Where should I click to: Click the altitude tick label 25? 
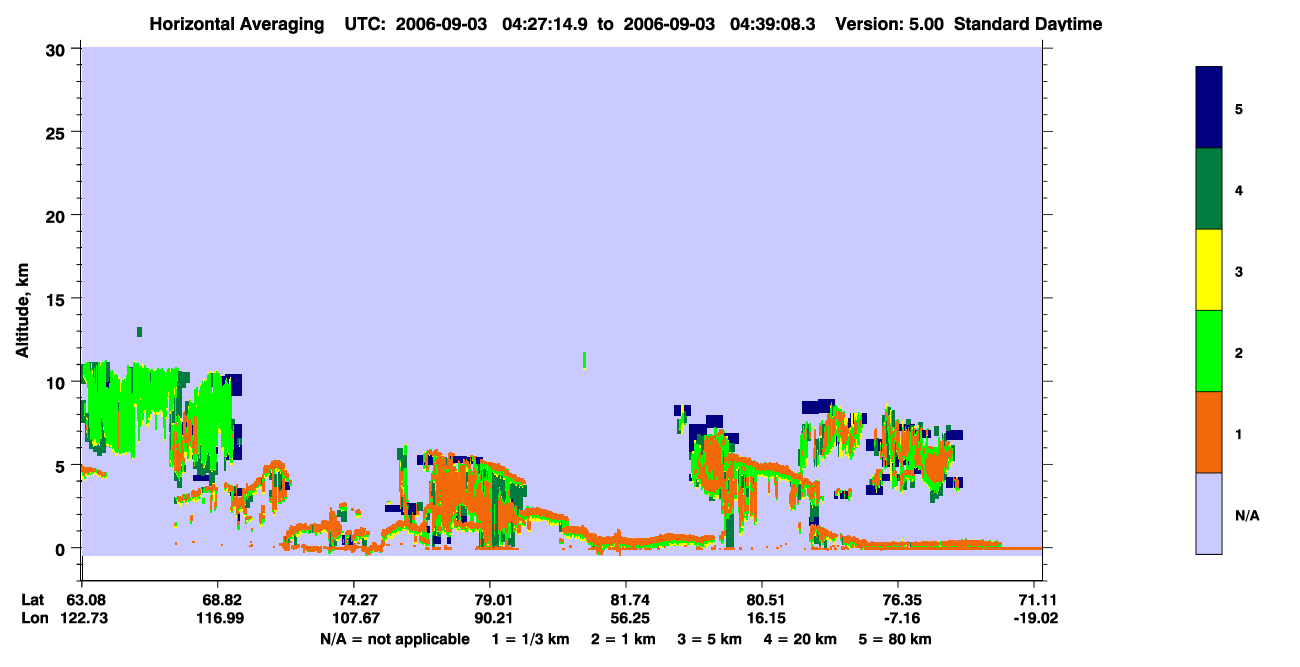coord(57,132)
